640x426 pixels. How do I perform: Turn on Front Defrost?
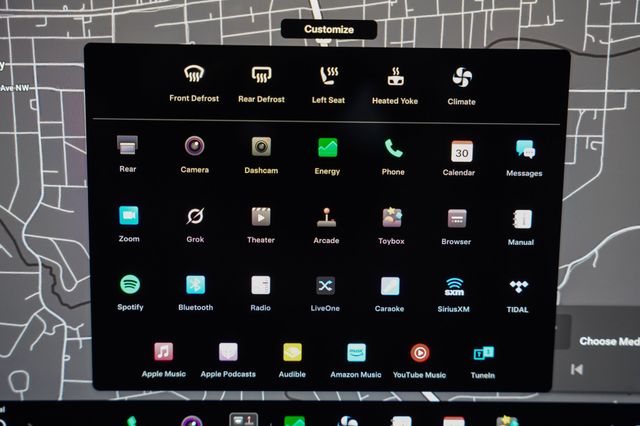click(194, 74)
